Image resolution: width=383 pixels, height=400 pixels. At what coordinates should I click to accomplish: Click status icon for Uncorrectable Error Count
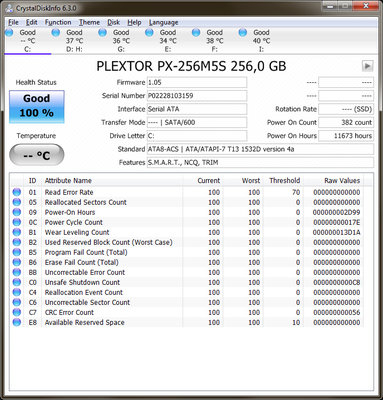point(17,272)
